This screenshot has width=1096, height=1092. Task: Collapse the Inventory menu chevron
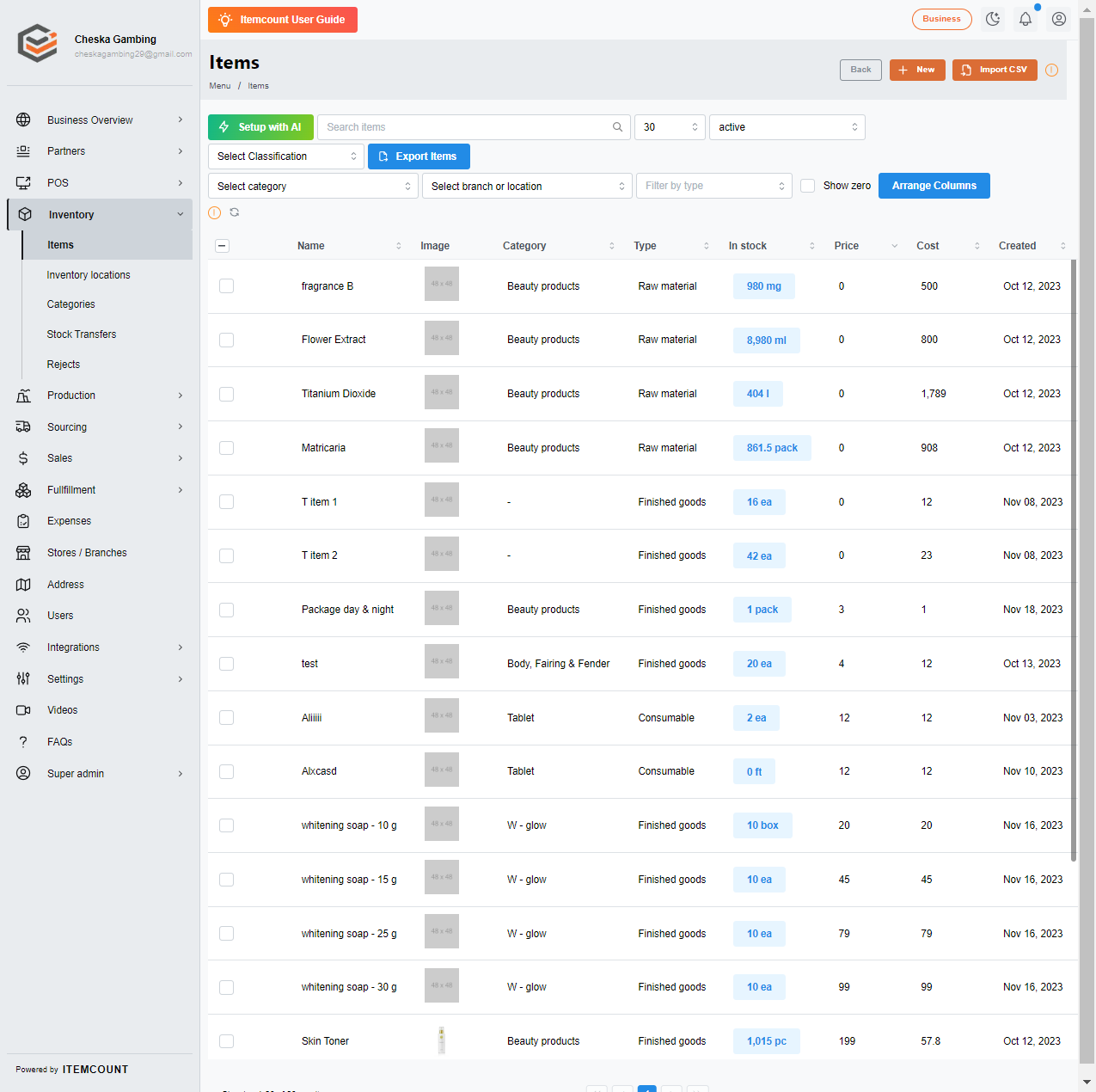[181, 214]
